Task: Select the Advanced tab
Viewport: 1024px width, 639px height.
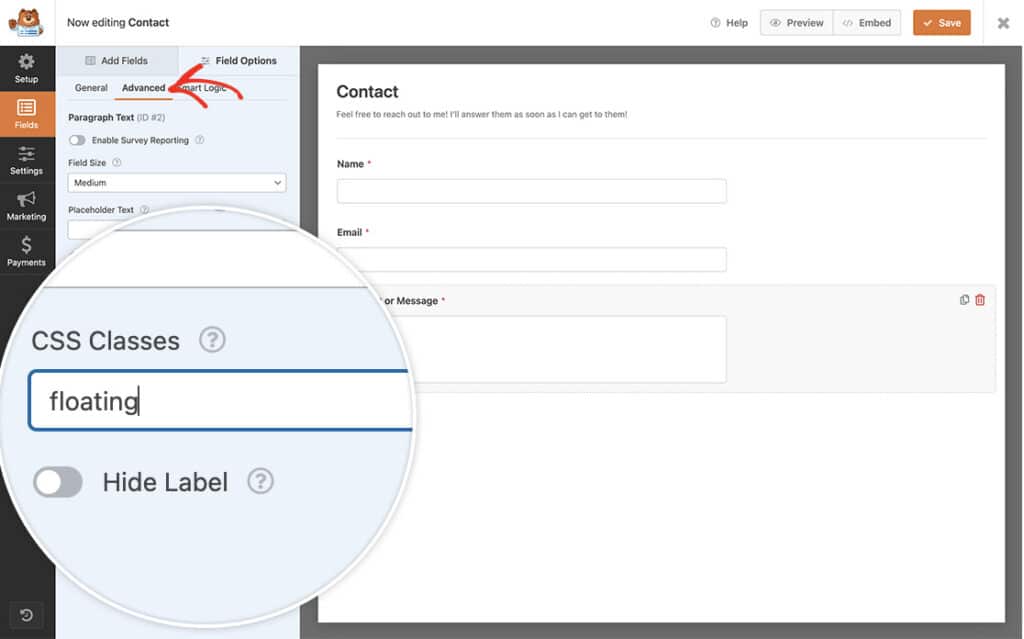Action: (144, 88)
